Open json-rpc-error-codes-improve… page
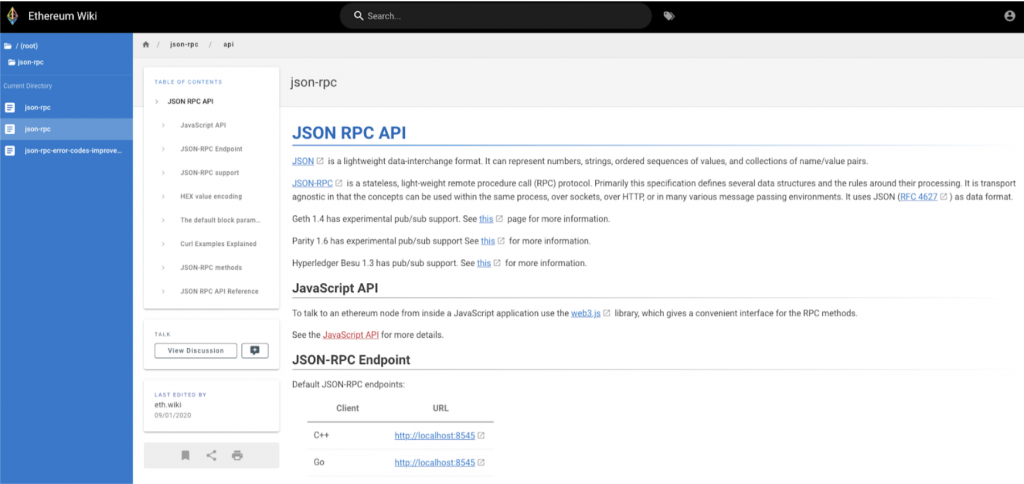Image resolution: width=1024 pixels, height=484 pixels. tap(67, 151)
